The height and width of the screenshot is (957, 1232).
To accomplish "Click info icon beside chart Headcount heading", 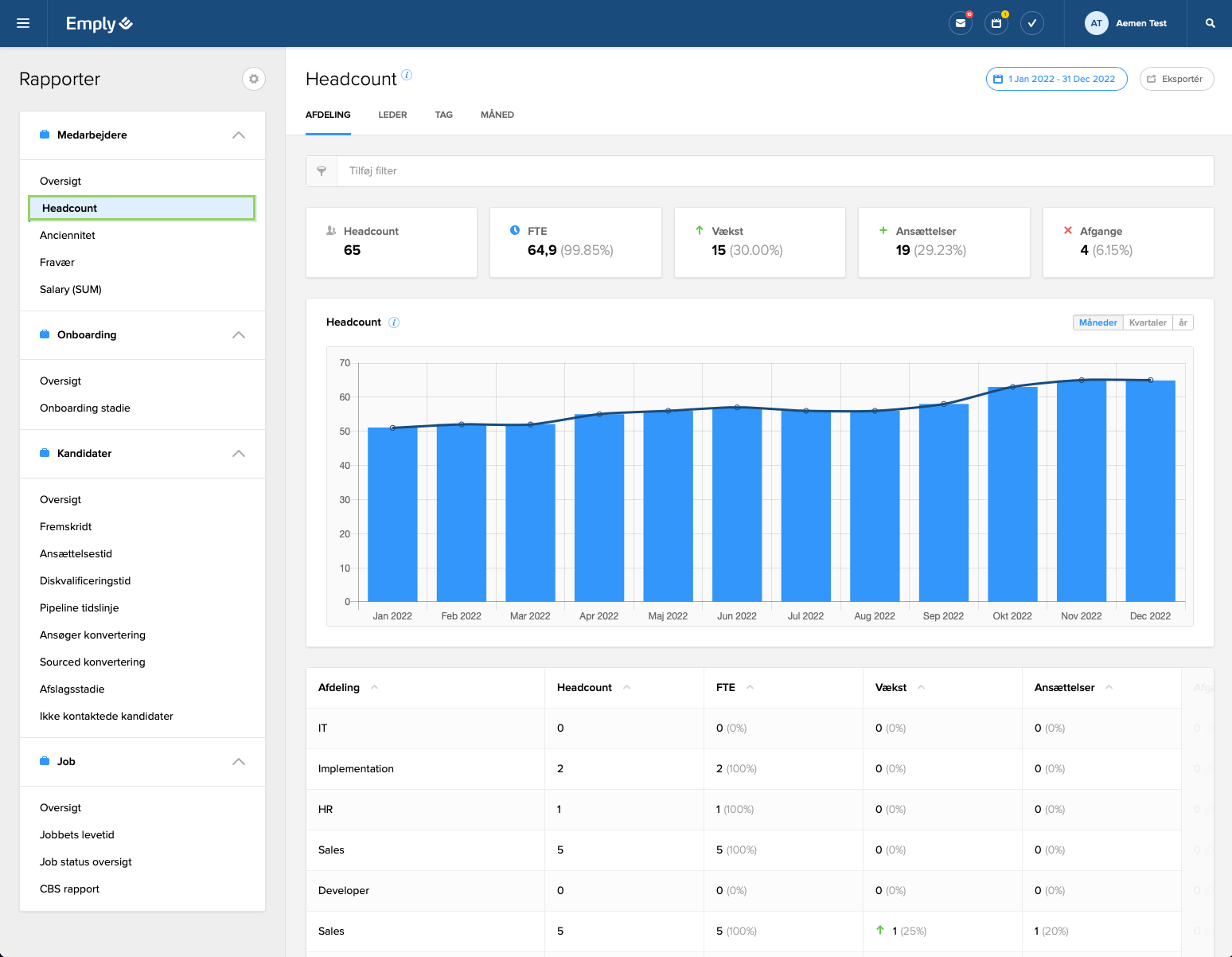I will pyautogui.click(x=394, y=322).
